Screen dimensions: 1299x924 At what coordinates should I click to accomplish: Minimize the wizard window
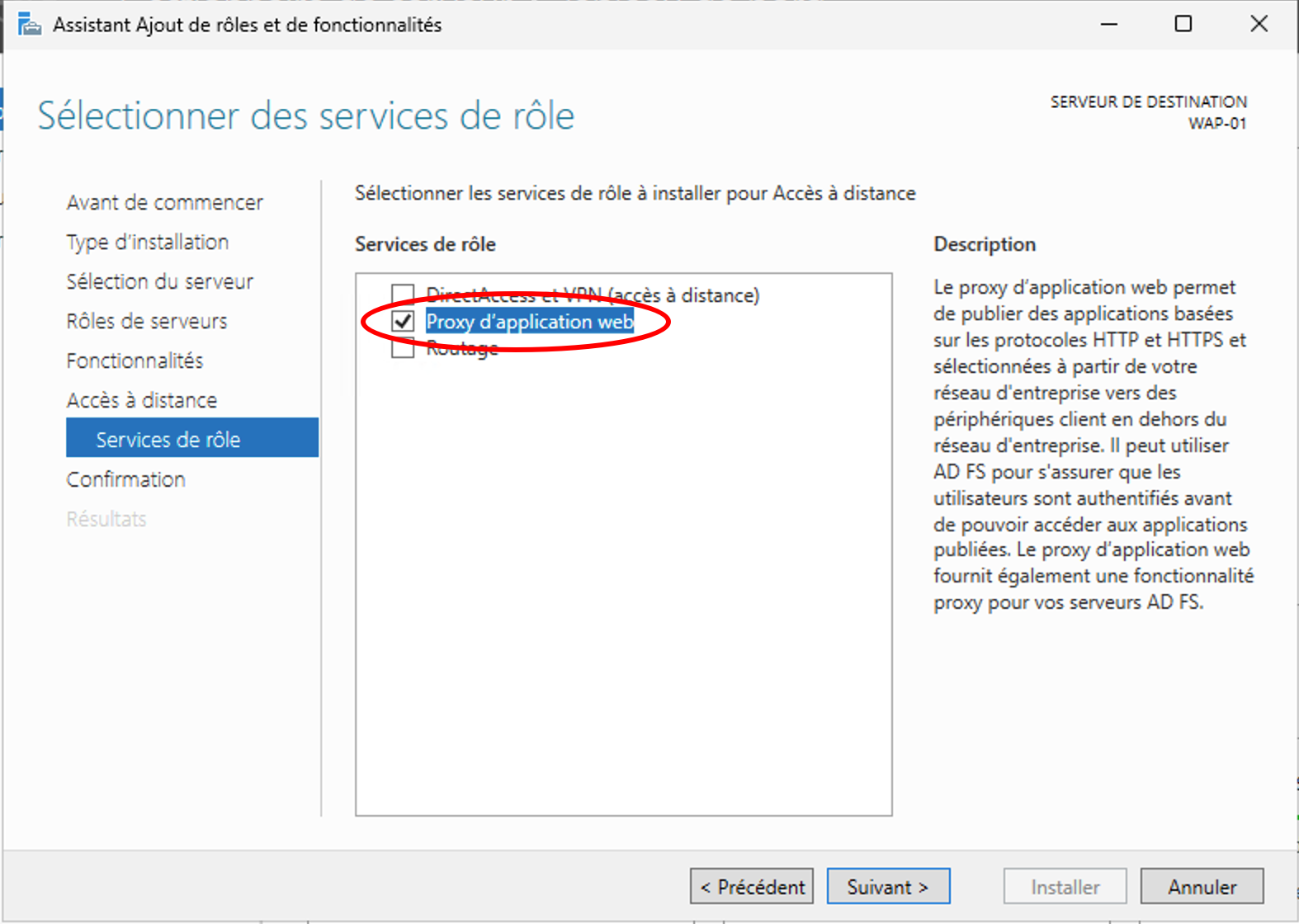[x=1108, y=25]
